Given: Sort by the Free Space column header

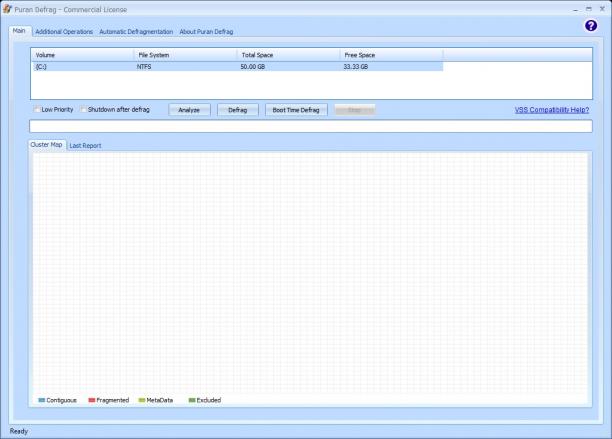Looking at the screenshot, I should pos(391,55).
